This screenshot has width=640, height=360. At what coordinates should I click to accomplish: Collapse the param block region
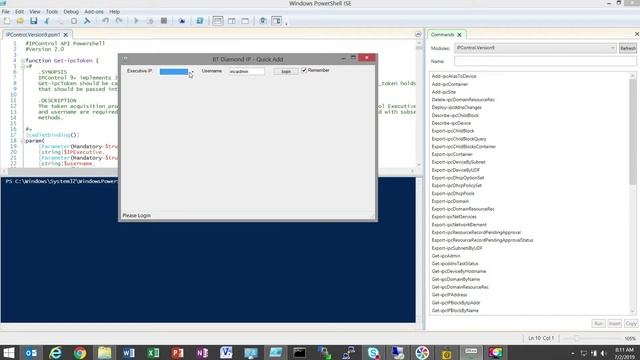22,141
